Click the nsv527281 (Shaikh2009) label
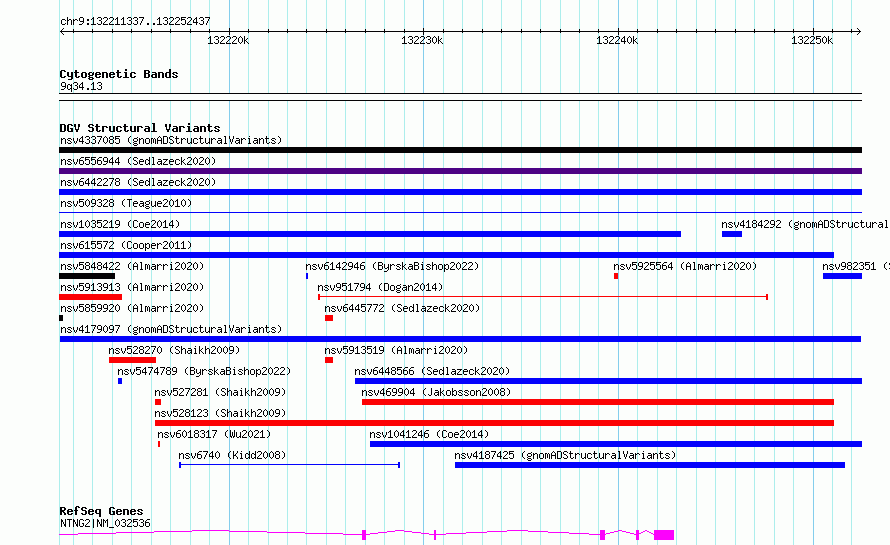890x545 pixels. 220,392
